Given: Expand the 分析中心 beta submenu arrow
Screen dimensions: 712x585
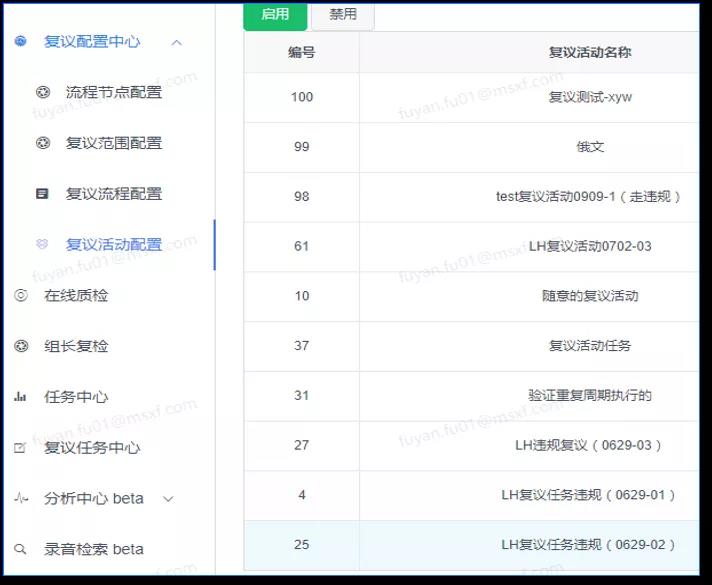Looking at the screenshot, I should (168, 498).
